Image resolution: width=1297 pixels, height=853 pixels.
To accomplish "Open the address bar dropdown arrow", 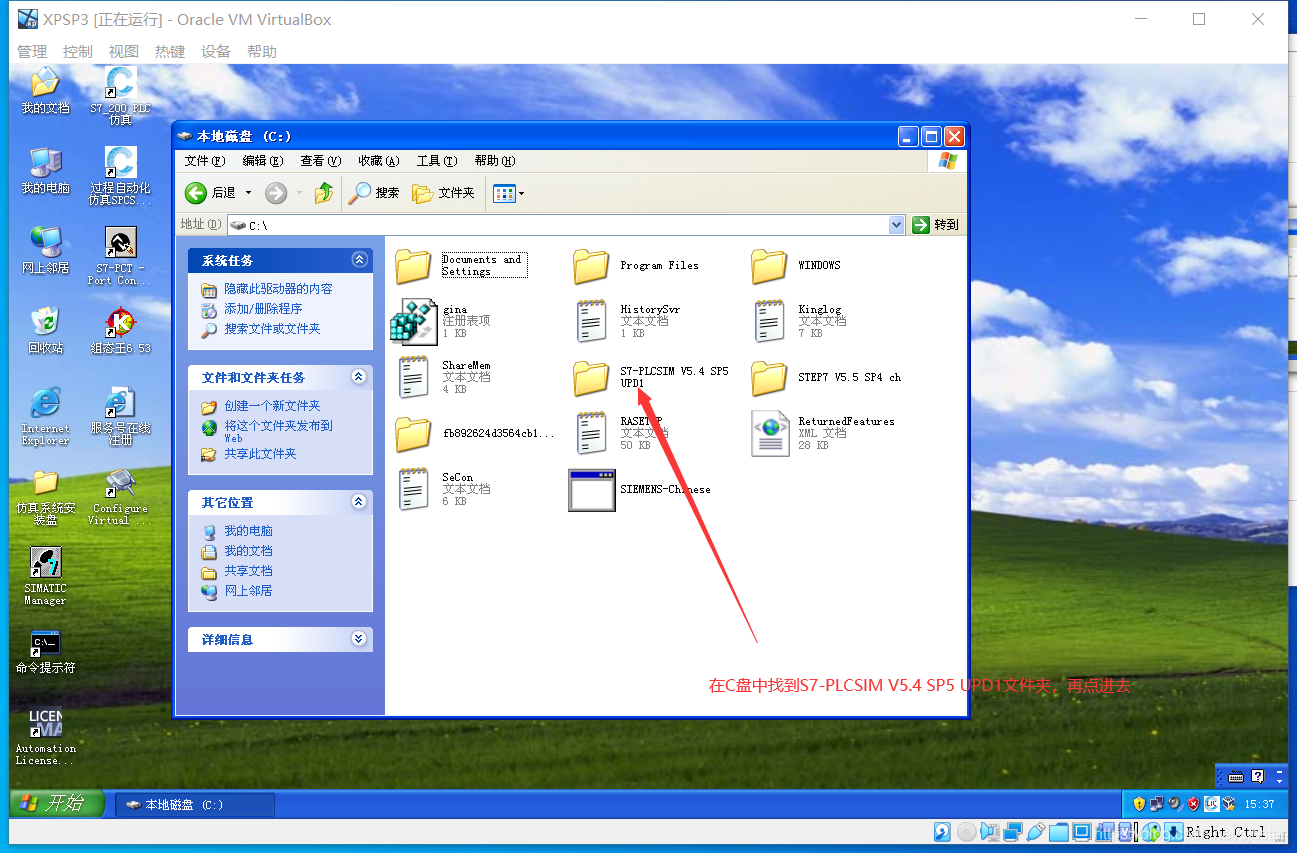I will 896,225.
